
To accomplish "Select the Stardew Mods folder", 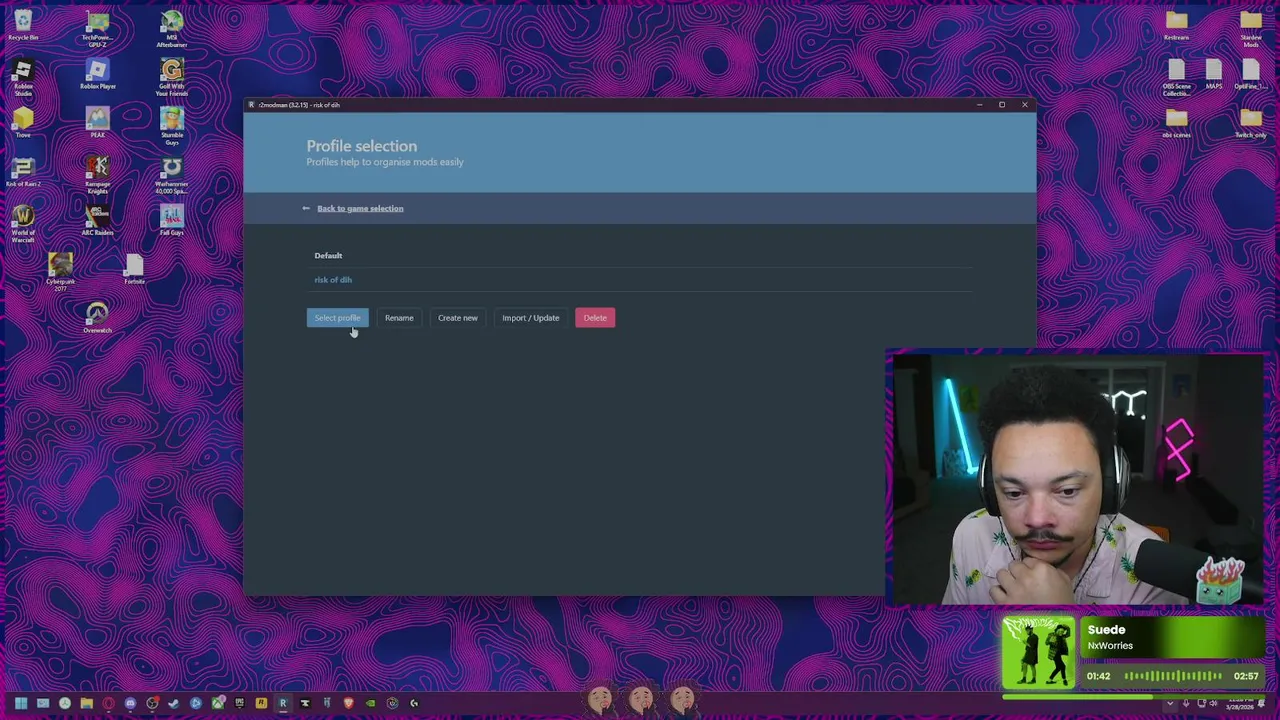I will pyautogui.click(x=1250, y=29).
